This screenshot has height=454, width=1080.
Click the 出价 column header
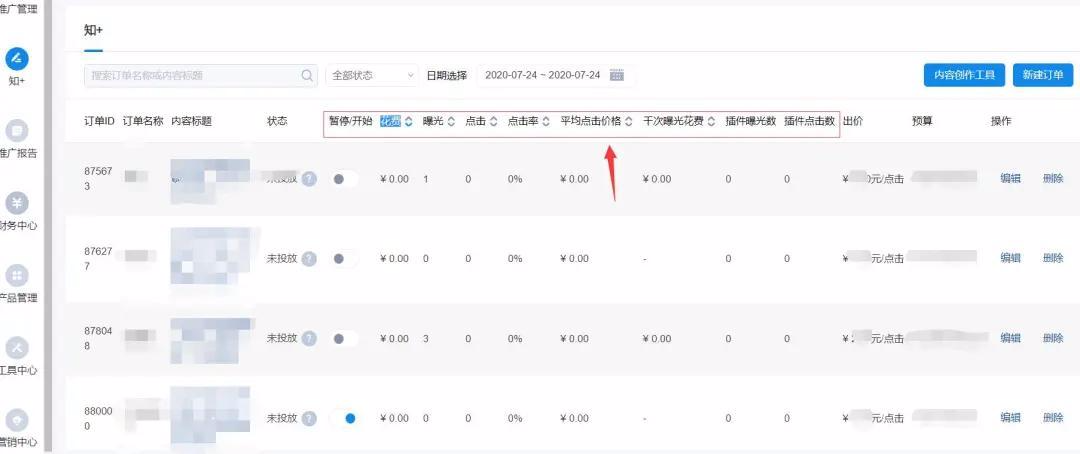coord(853,121)
